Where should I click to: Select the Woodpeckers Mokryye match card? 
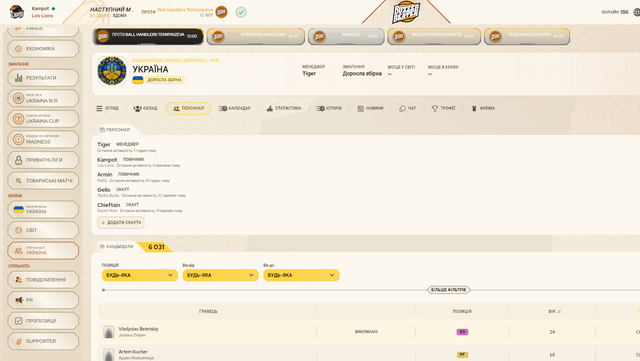(x=434, y=36)
